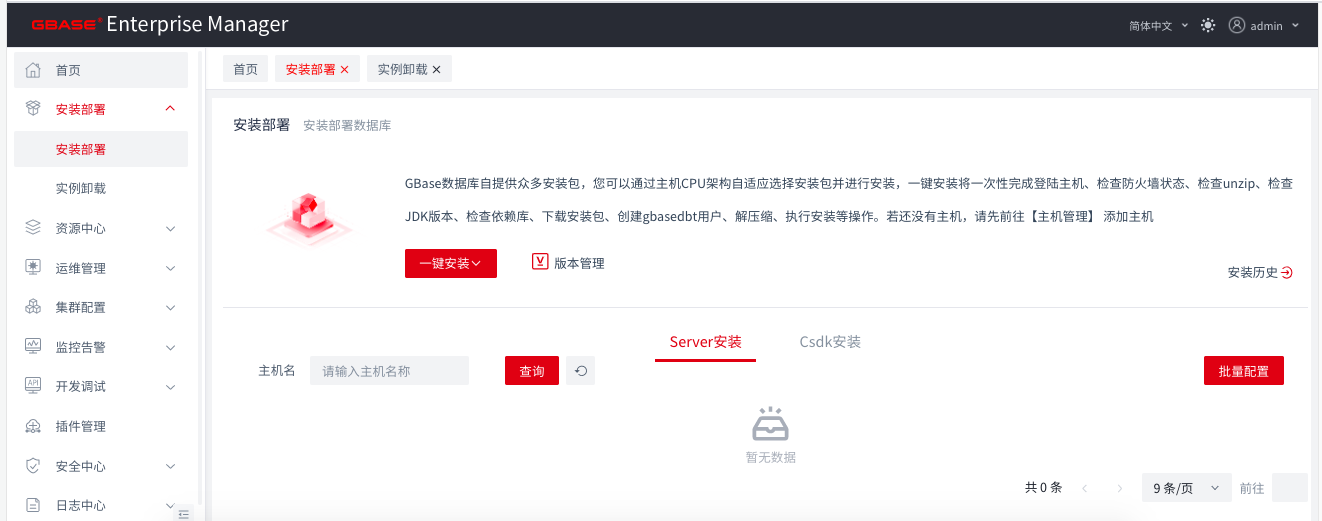1322x521 pixels.
Task: Expand the 集群配置 menu chevron
Action: 170,307
